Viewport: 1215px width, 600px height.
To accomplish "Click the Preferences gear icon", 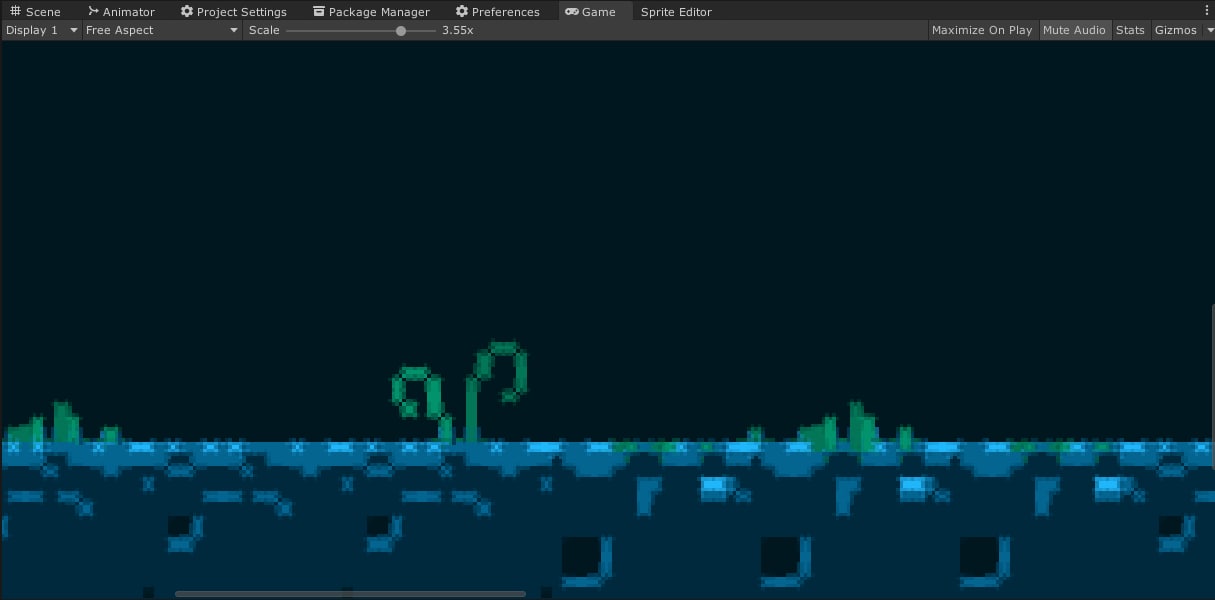I will click(x=461, y=12).
